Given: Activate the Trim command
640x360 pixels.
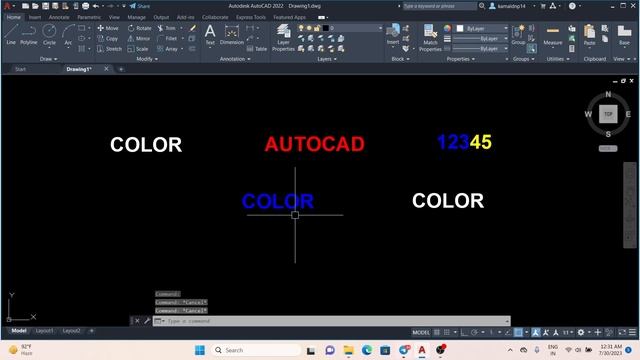Looking at the screenshot, I should tap(167, 28).
